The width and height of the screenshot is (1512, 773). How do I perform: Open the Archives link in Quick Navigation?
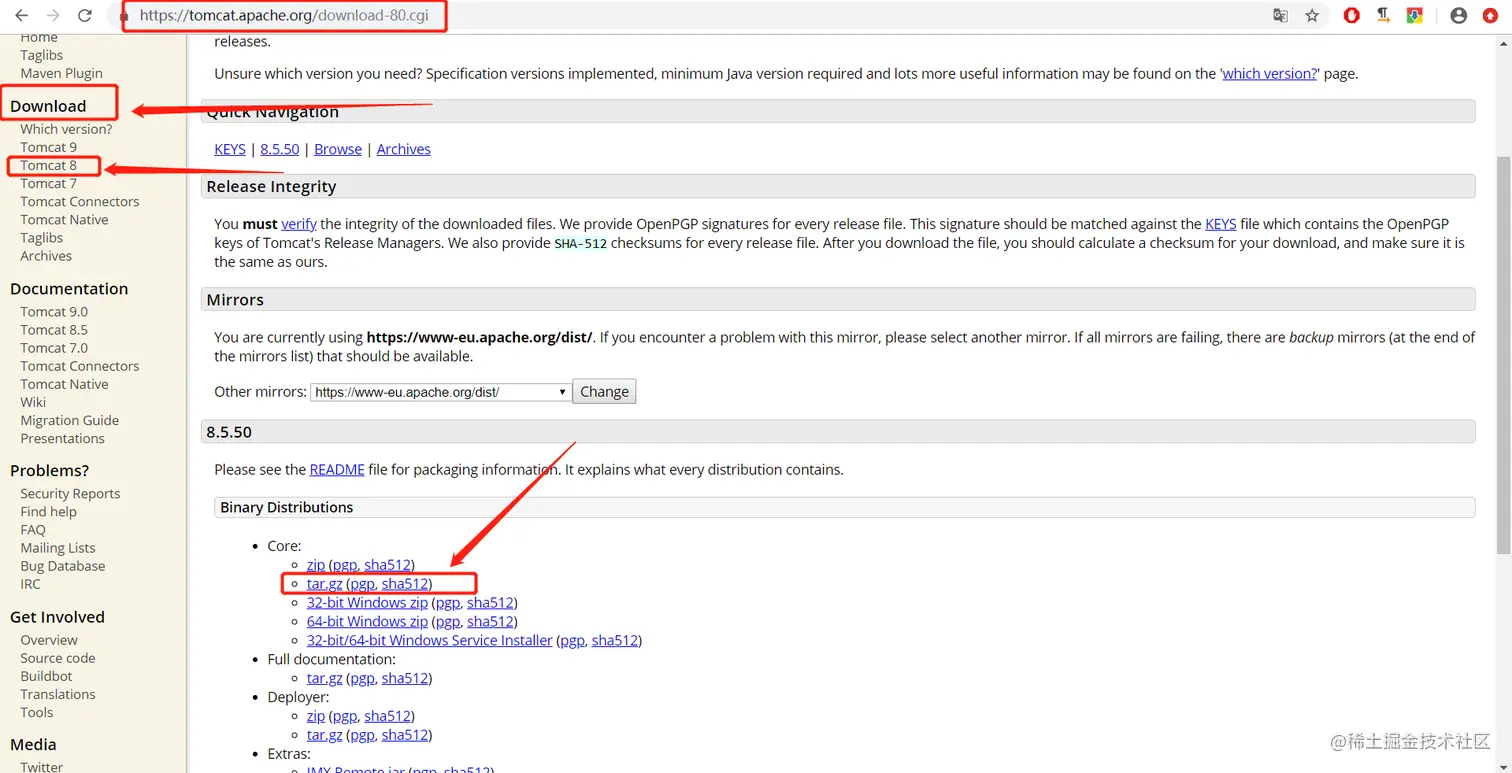(404, 149)
